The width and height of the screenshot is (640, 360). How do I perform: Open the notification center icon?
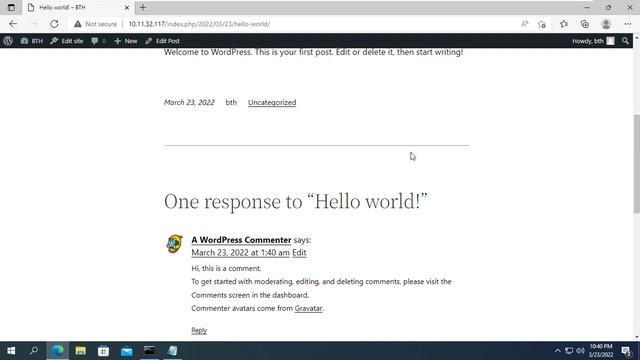tap(626, 351)
